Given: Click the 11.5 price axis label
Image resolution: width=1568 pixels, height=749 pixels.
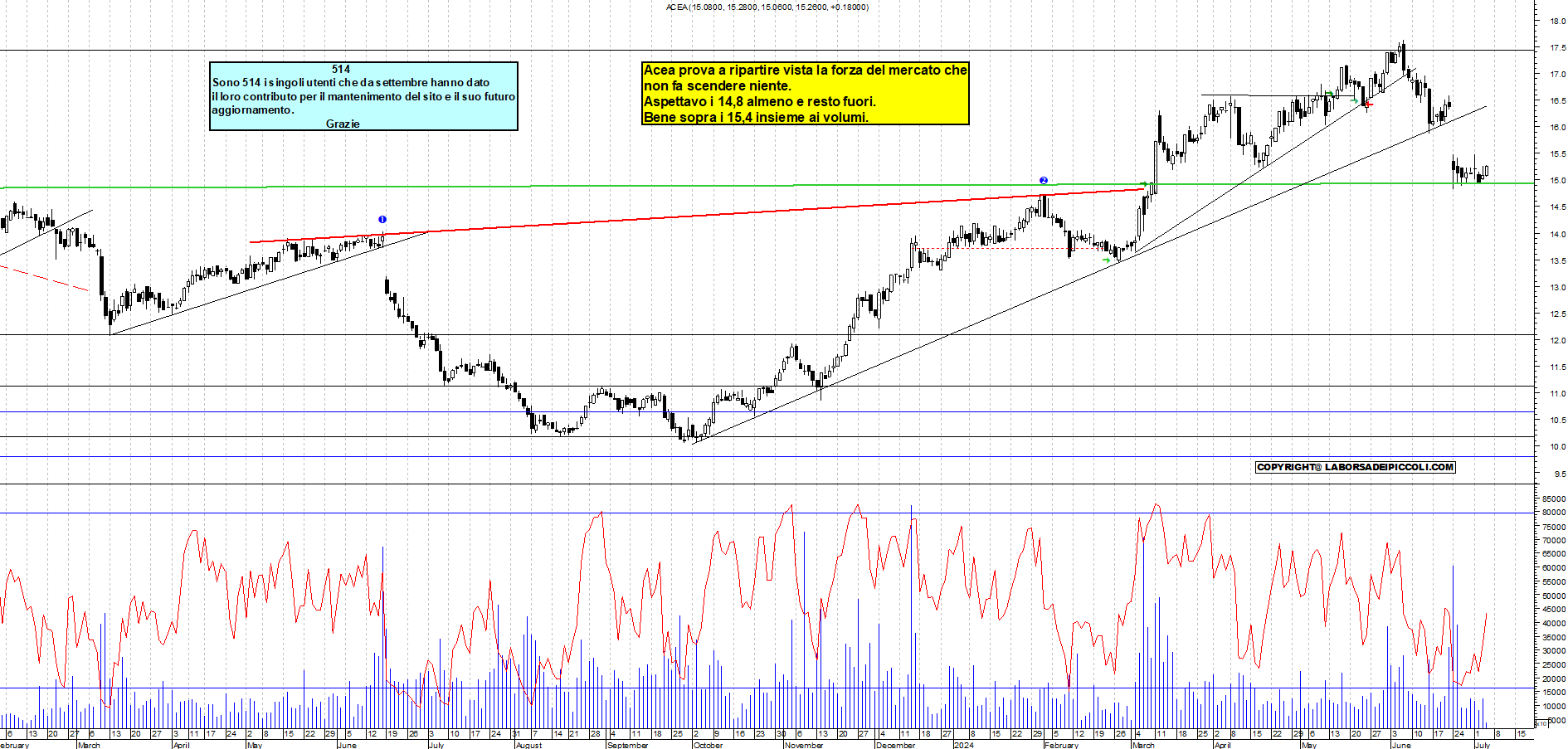Looking at the screenshot, I should pyautogui.click(x=1557, y=367).
